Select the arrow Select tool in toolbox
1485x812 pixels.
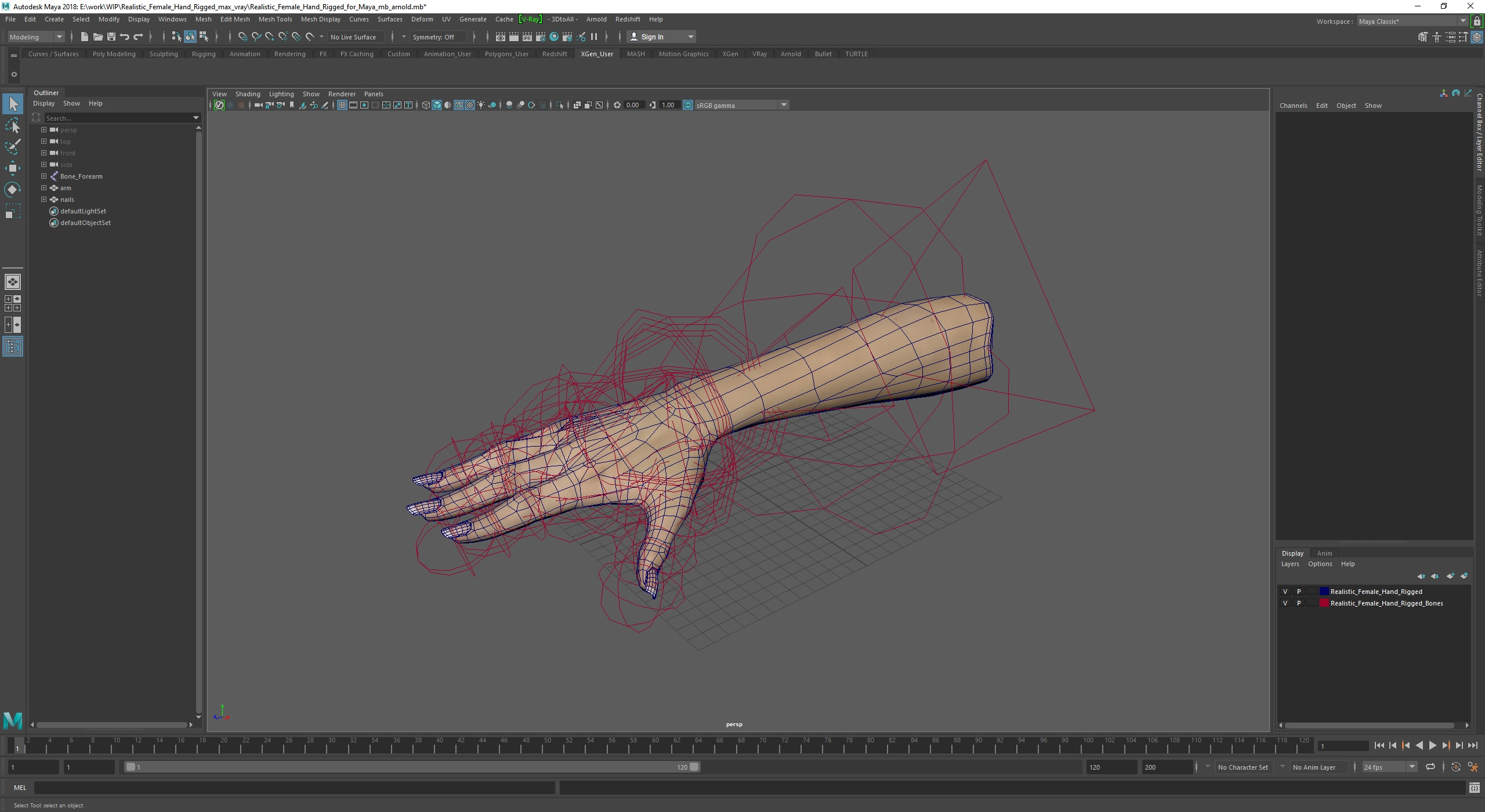[x=13, y=104]
